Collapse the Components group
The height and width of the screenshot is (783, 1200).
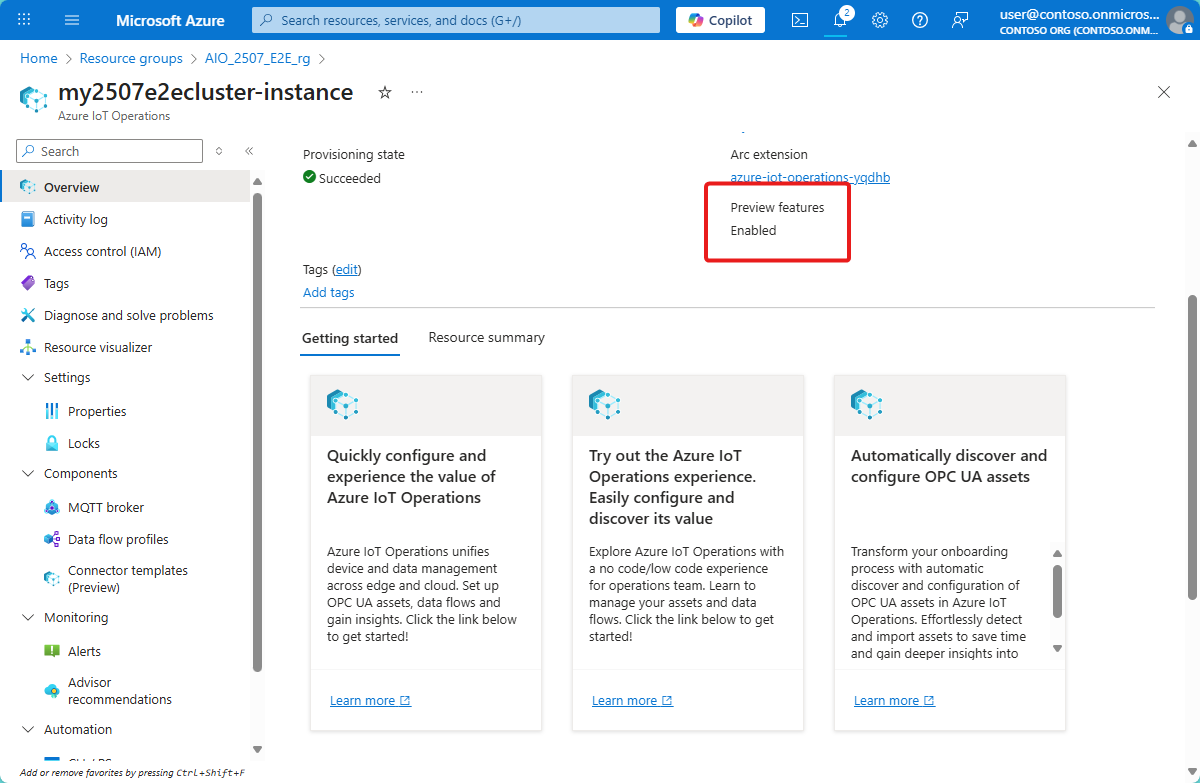point(27,473)
